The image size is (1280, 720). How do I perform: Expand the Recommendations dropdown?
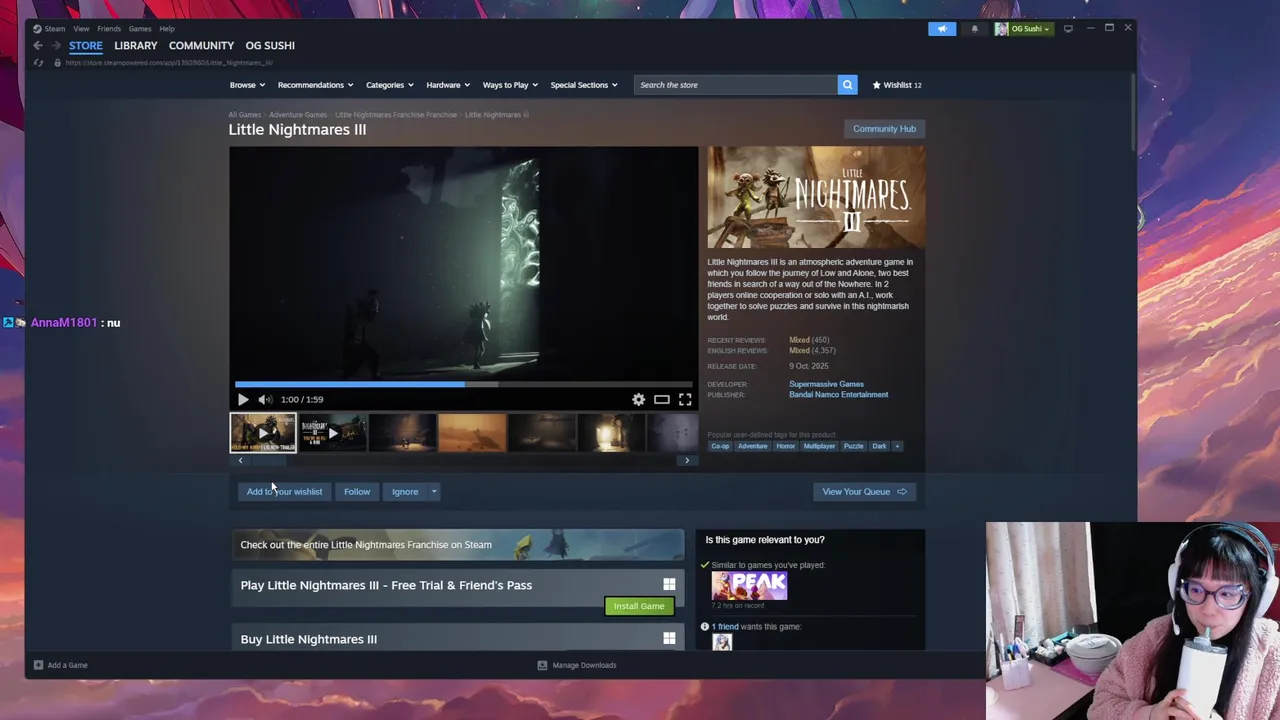click(315, 85)
